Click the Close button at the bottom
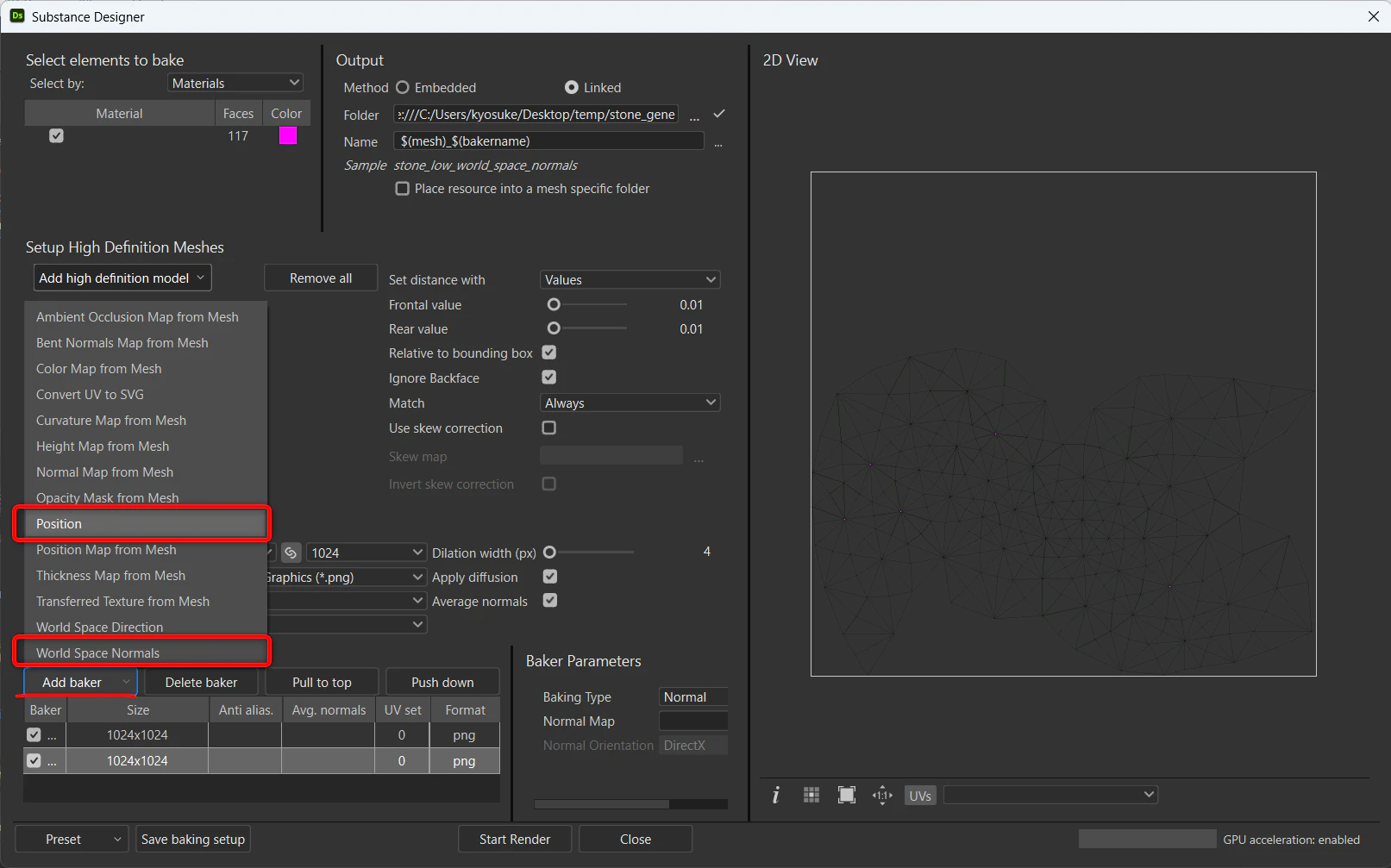Image resolution: width=1391 pixels, height=868 pixels. click(636, 840)
